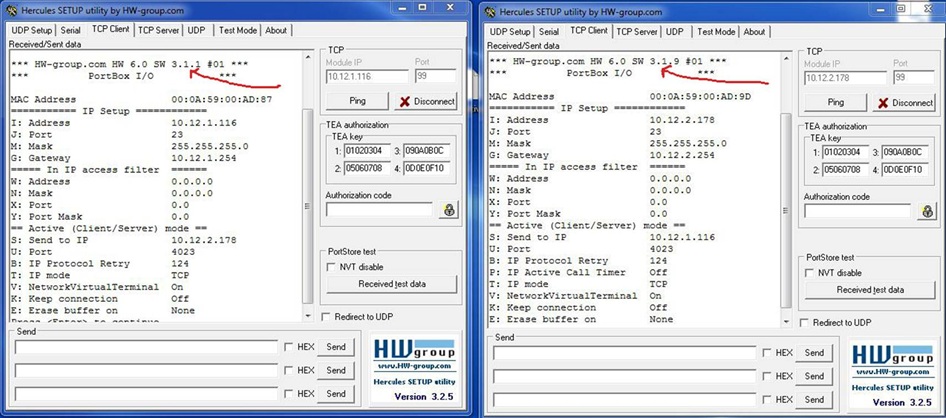Open www.HW-group.com link in right window

892,372
